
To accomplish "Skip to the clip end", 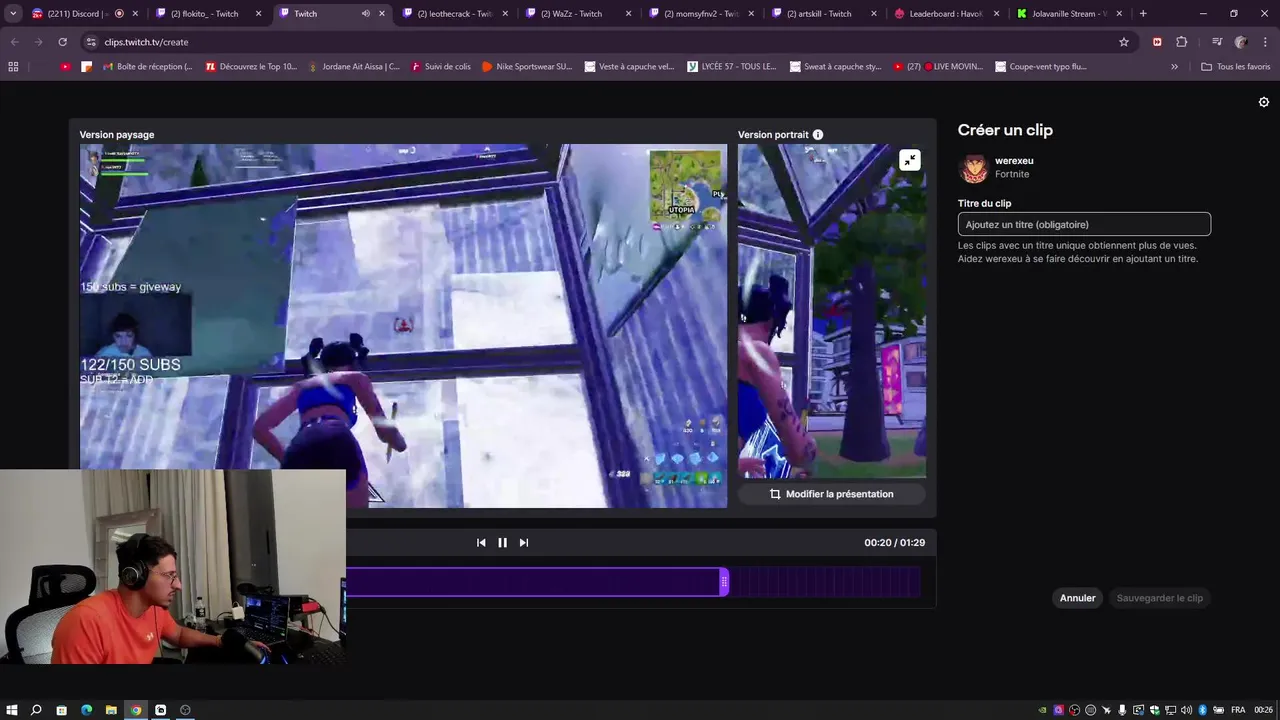I will [x=524, y=543].
